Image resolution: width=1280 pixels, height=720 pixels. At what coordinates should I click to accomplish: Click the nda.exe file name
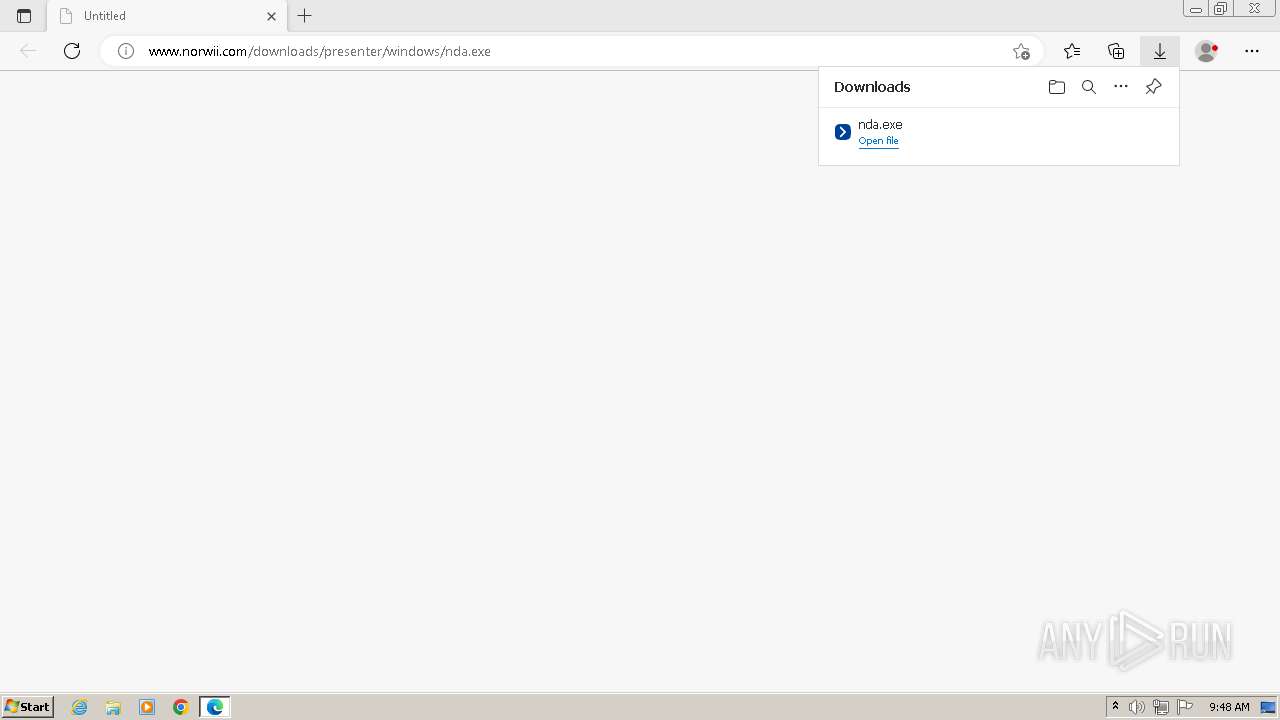click(880, 124)
